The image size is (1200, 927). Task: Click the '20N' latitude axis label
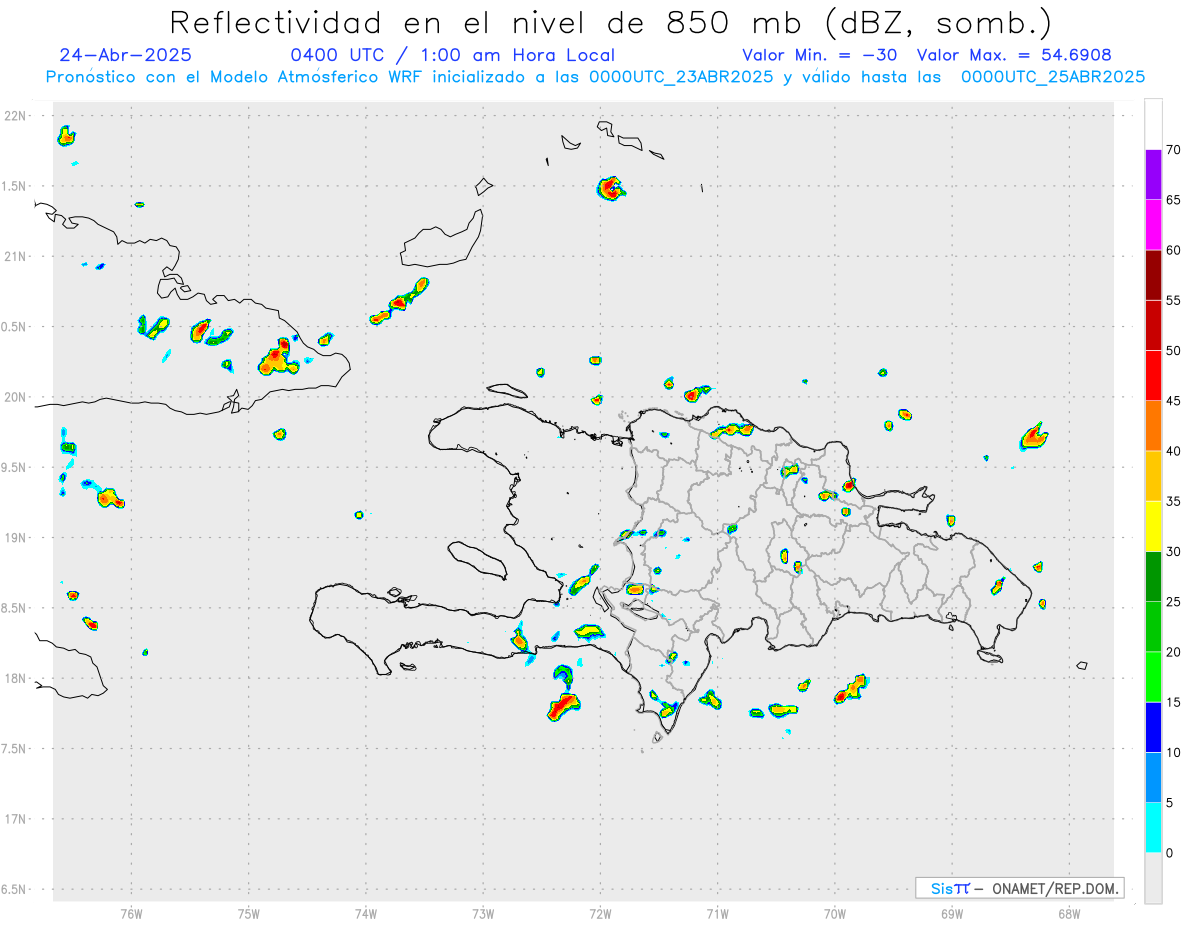[16, 397]
